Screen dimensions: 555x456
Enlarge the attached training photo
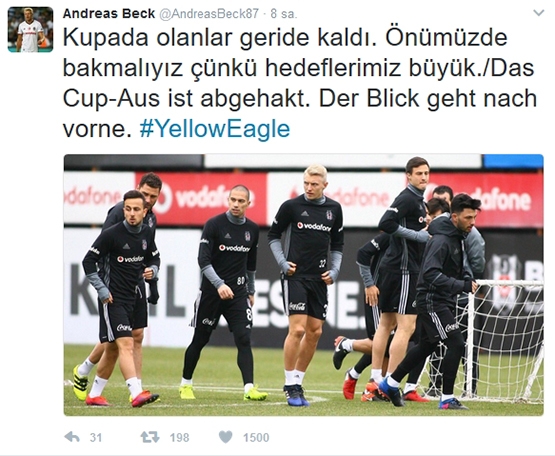pos(303,285)
